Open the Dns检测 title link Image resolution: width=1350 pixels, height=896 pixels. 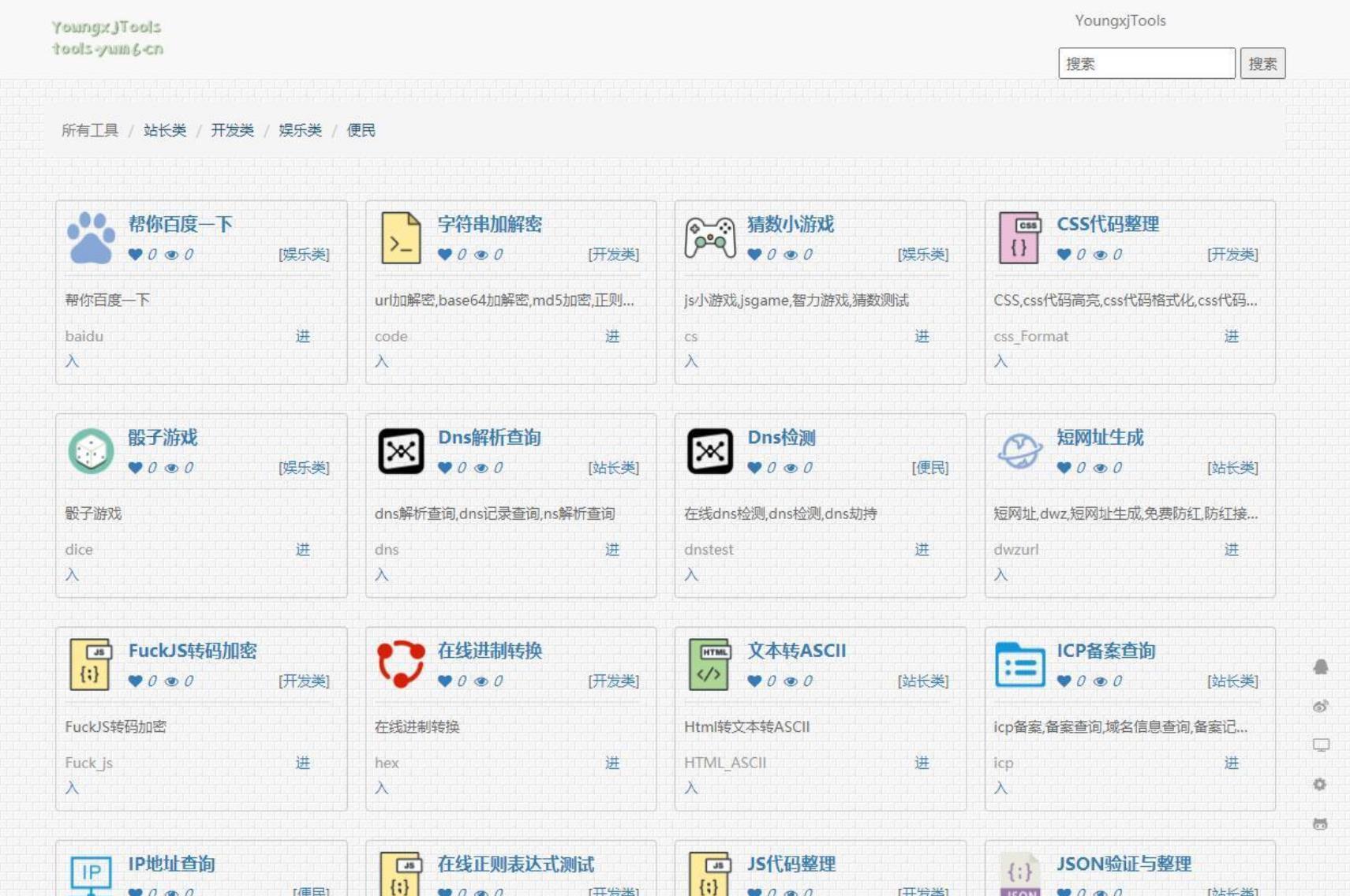(x=782, y=438)
